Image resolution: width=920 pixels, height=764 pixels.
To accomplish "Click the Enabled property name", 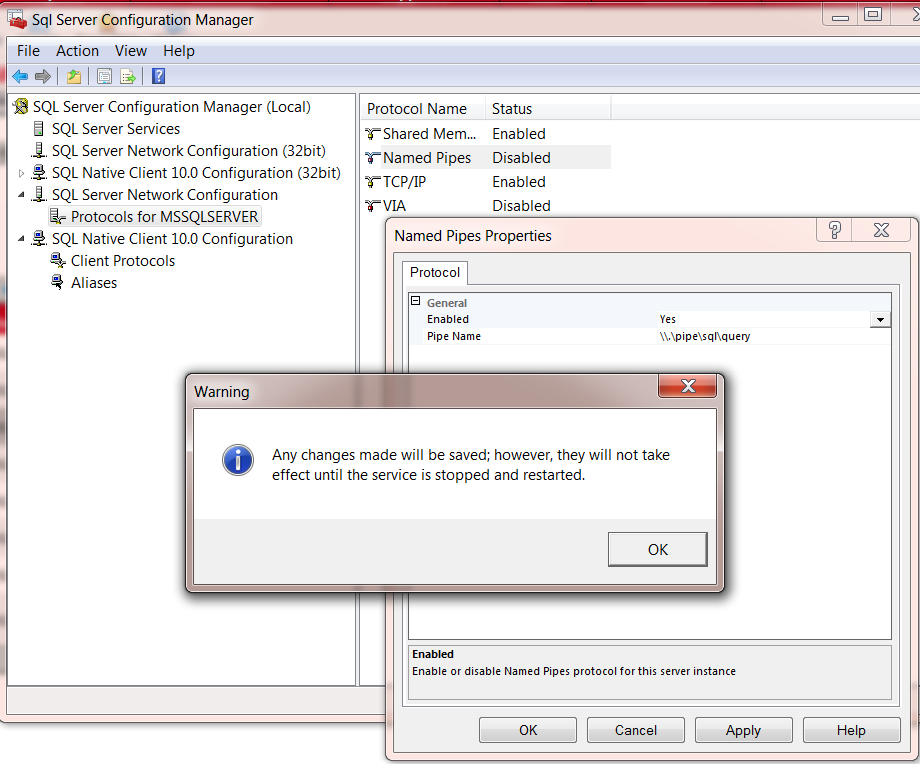I will (x=448, y=319).
